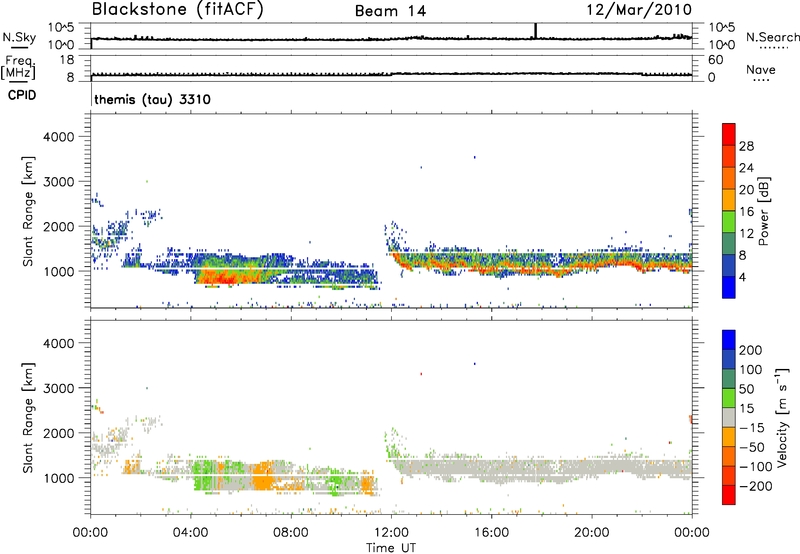Viewport: 800px width, 554px height.
Task: Click the '28' tick on the Power colorbar
Action: (746, 146)
